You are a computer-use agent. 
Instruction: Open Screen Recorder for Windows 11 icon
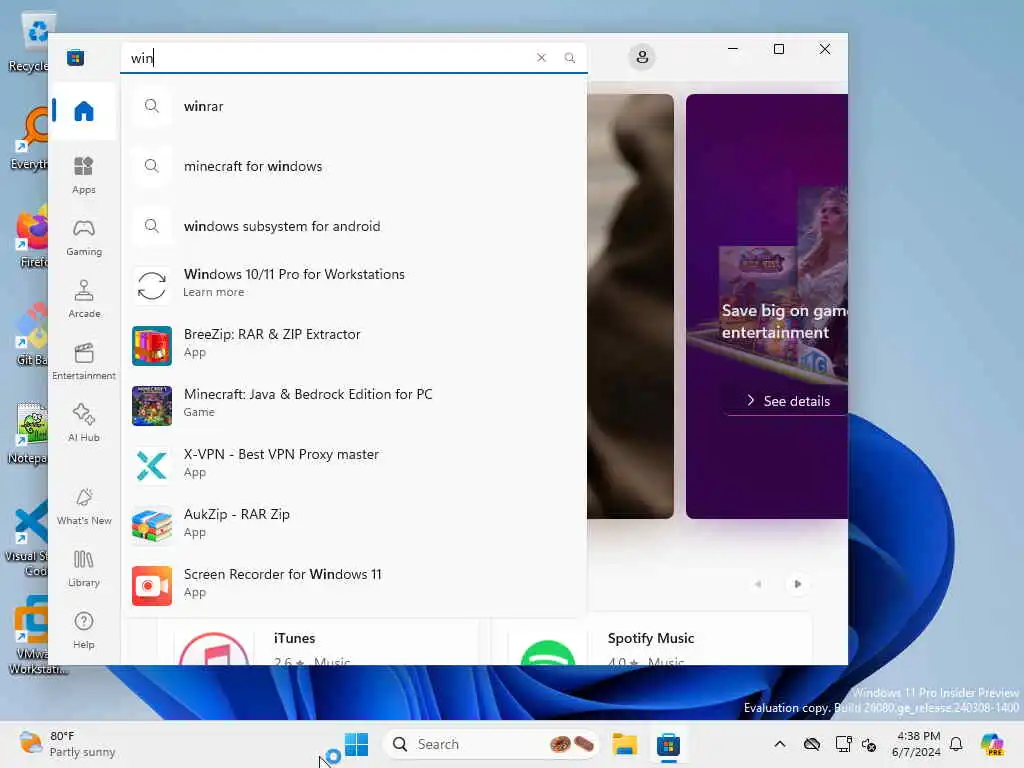click(x=152, y=586)
